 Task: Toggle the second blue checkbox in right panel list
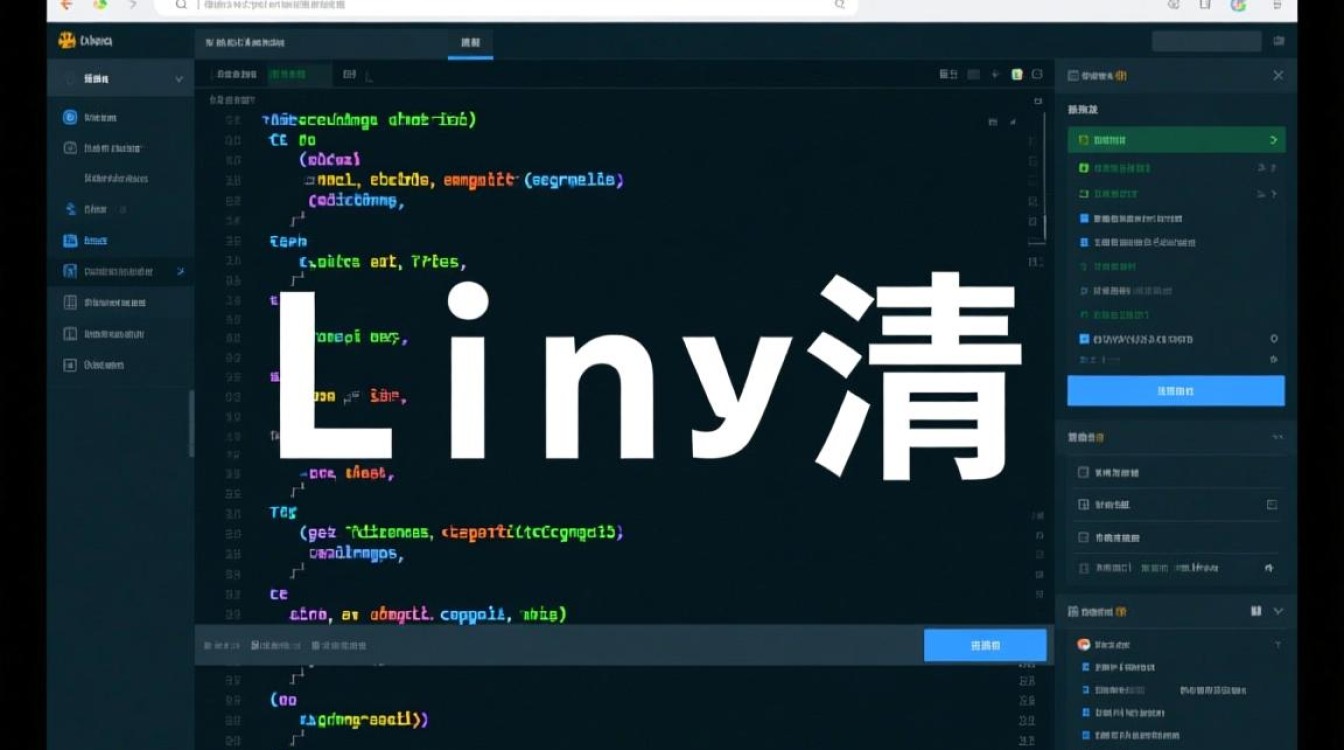pyautogui.click(x=1084, y=242)
